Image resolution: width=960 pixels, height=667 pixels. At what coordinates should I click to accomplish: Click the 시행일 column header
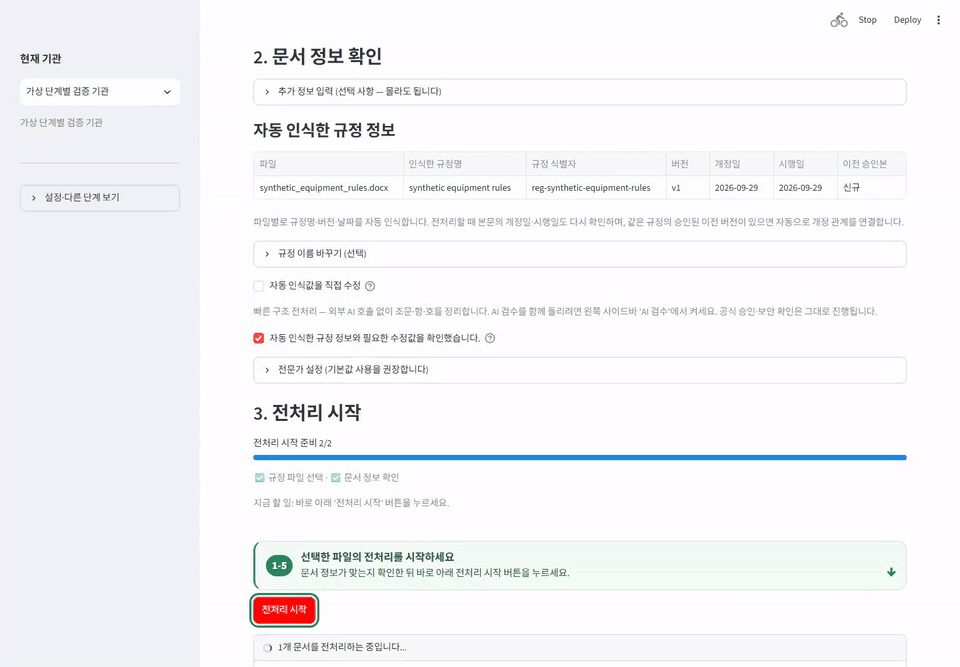point(805,164)
